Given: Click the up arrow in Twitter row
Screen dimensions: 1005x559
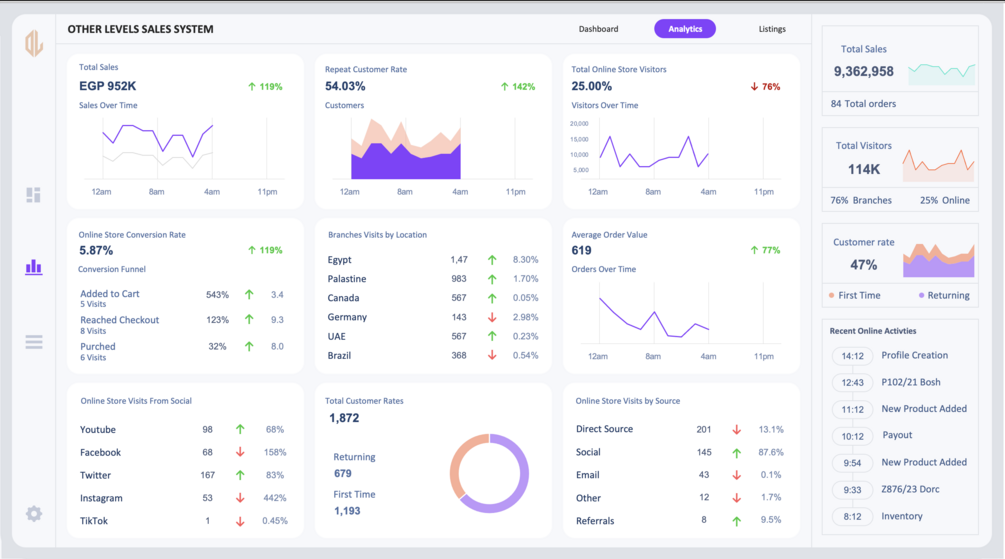Looking at the screenshot, I should [240, 475].
